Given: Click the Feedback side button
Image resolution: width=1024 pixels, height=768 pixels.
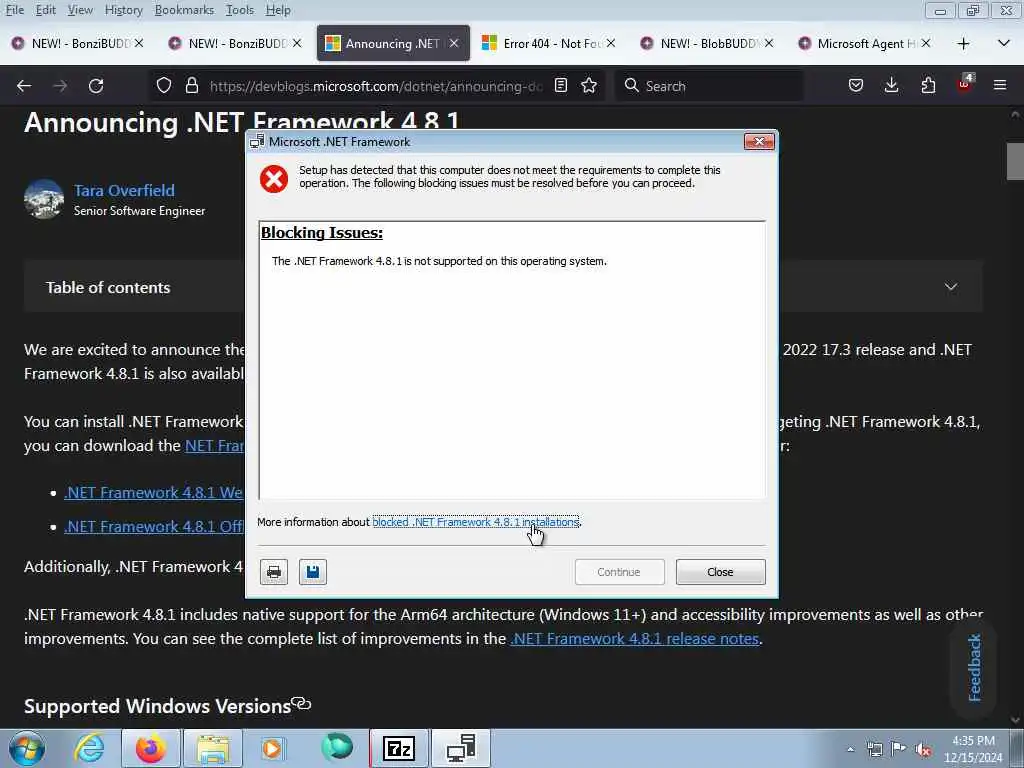Looking at the screenshot, I should pyautogui.click(x=974, y=667).
